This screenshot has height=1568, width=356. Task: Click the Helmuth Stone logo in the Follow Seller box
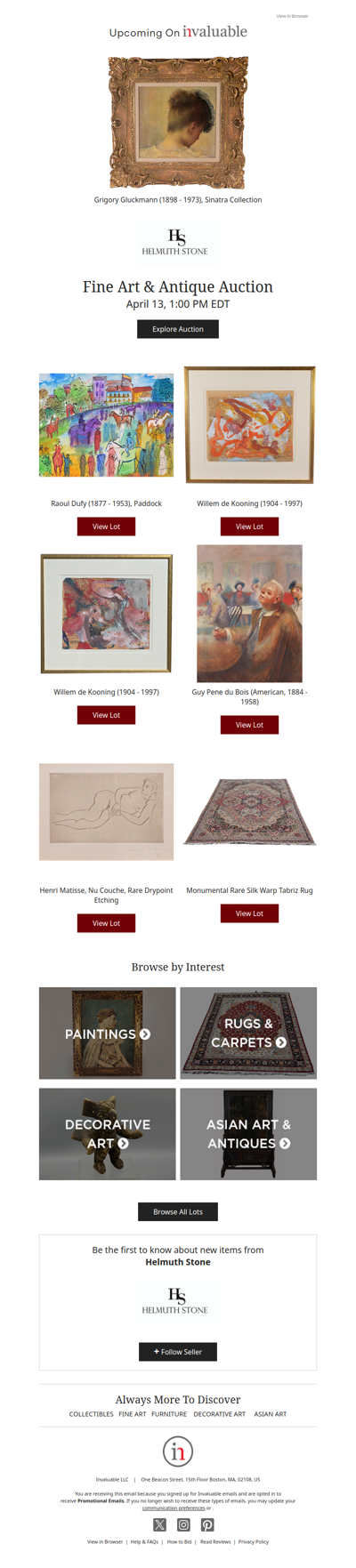point(178,1300)
